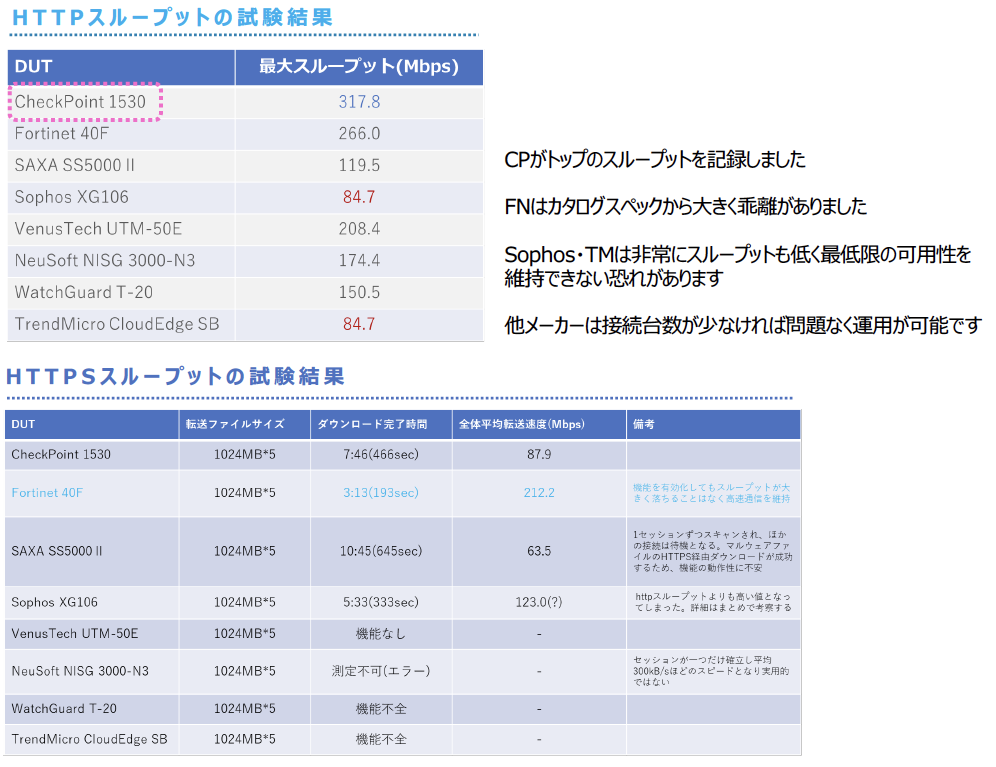
Task: Click the TrendMicro CloudEdge SB row in HTTP table
Action: (117, 324)
